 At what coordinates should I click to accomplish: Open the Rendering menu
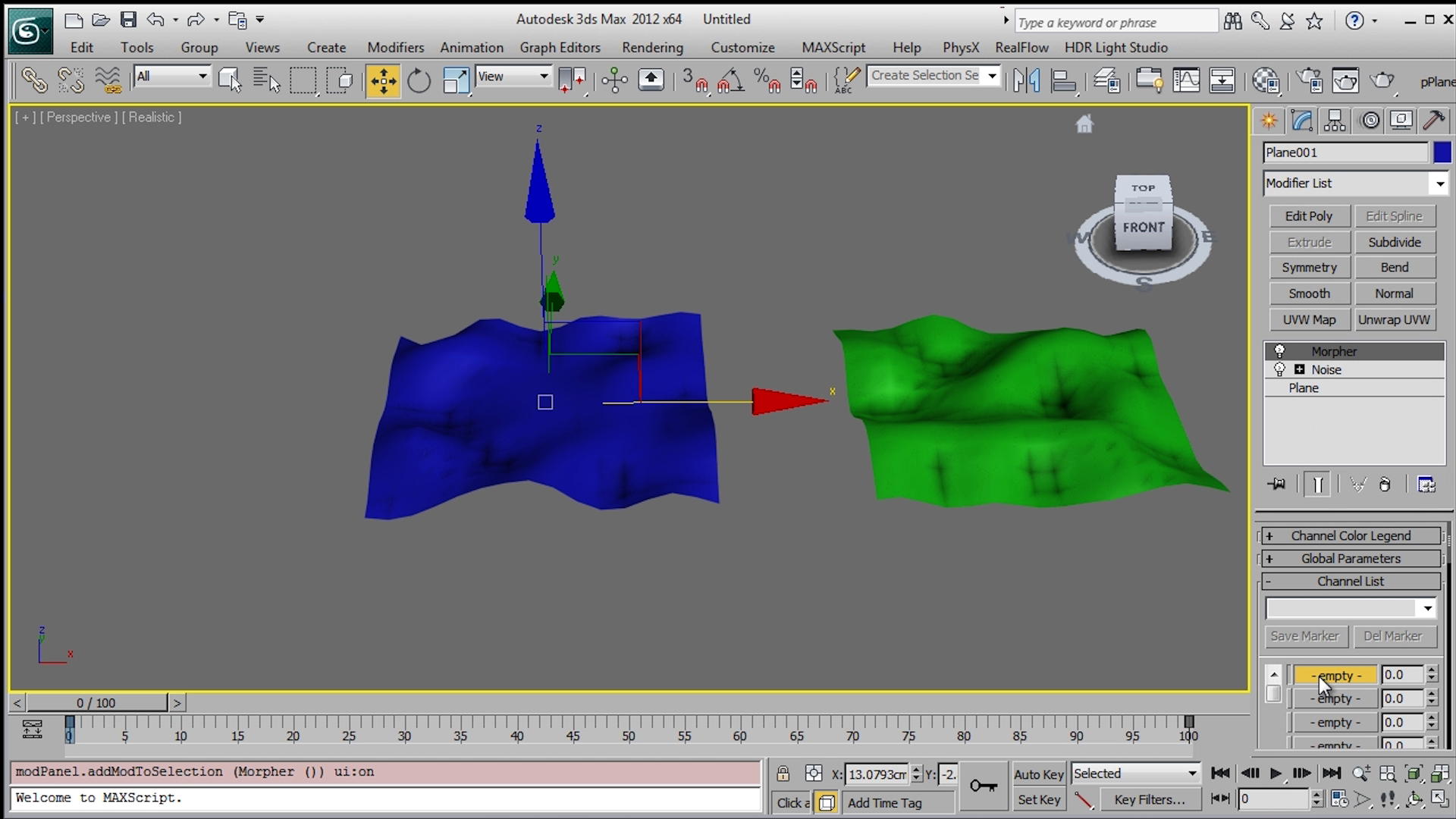652,47
